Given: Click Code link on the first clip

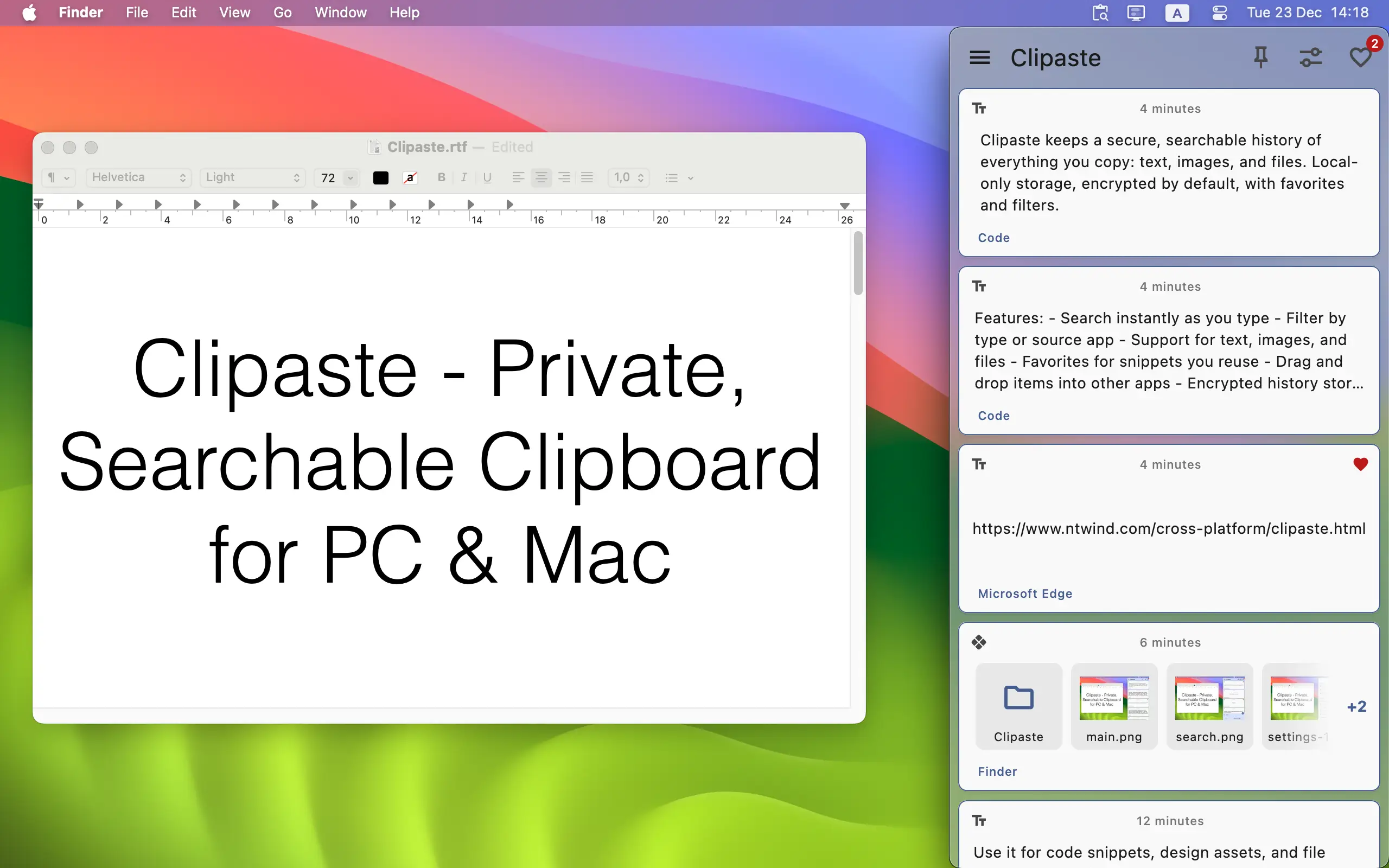Looking at the screenshot, I should 992,237.
